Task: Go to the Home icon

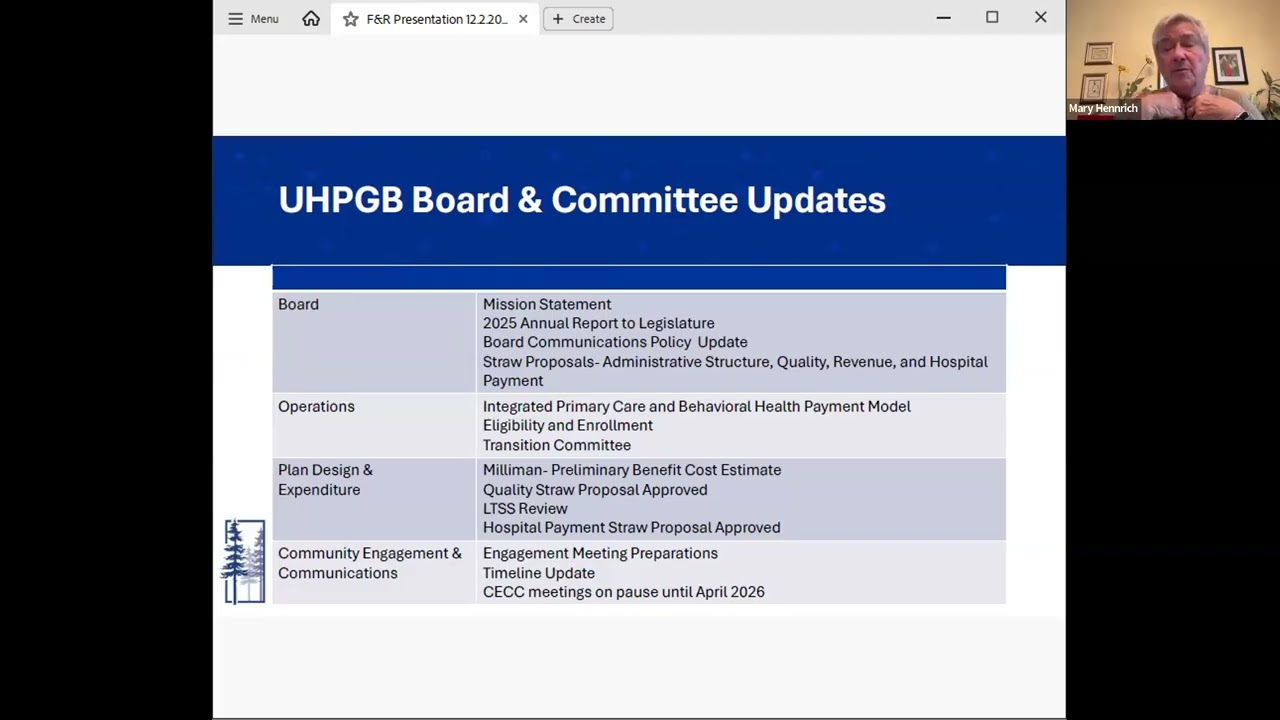Action: pos(311,19)
